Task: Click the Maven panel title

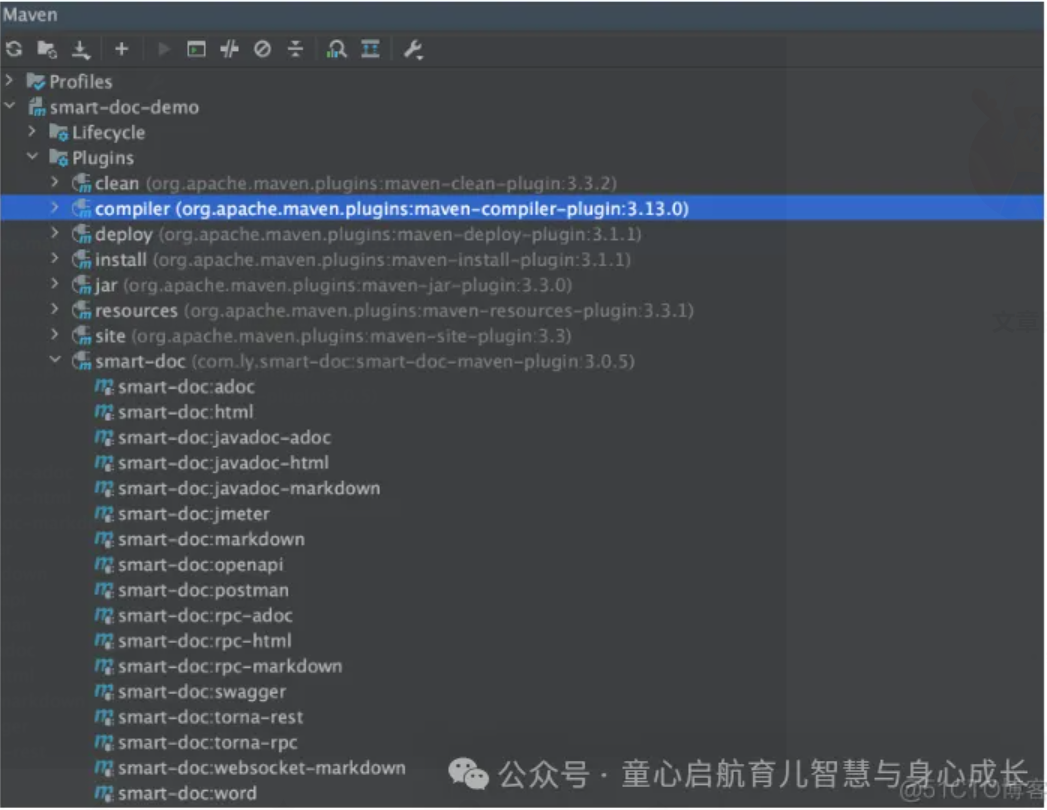Action: tap(30, 15)
